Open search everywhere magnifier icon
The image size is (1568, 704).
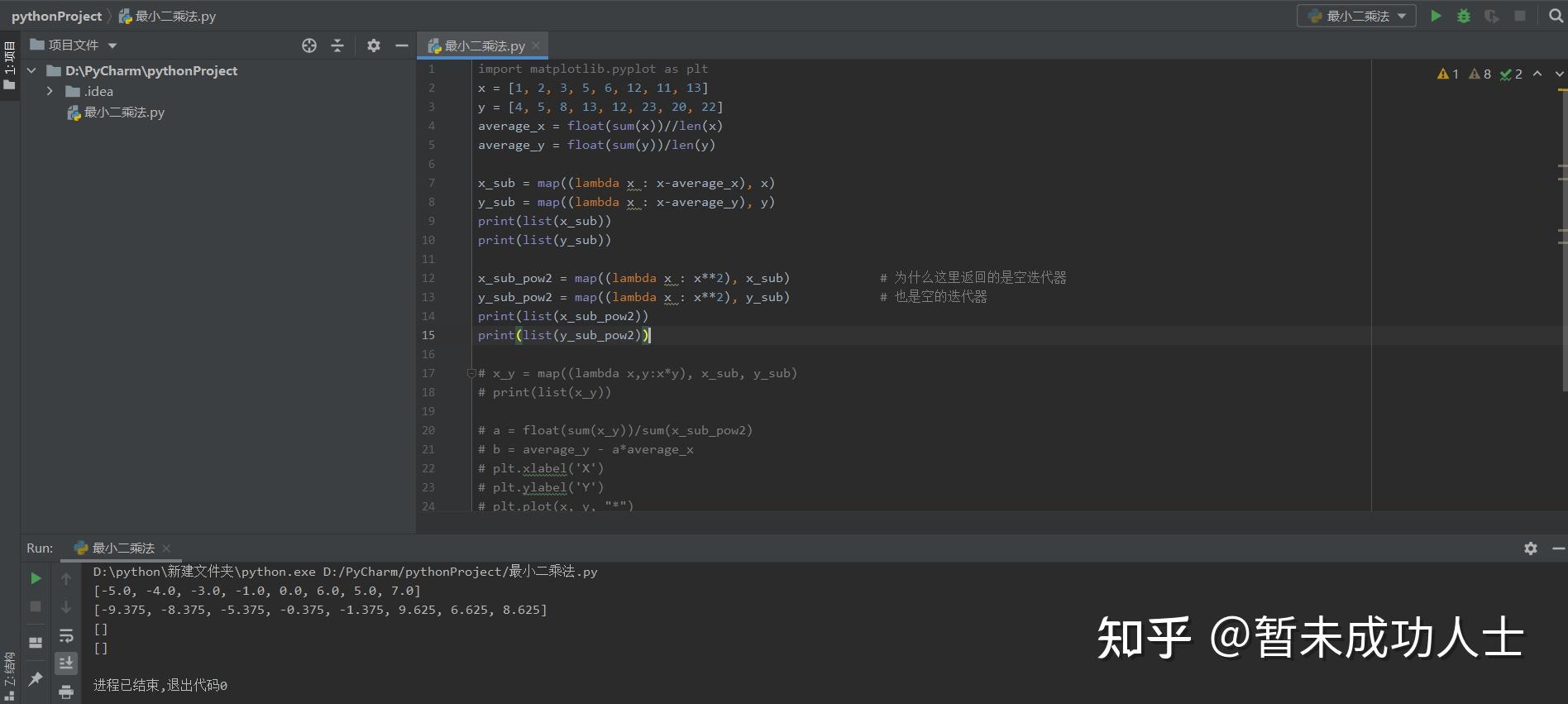click(1556, 16)
